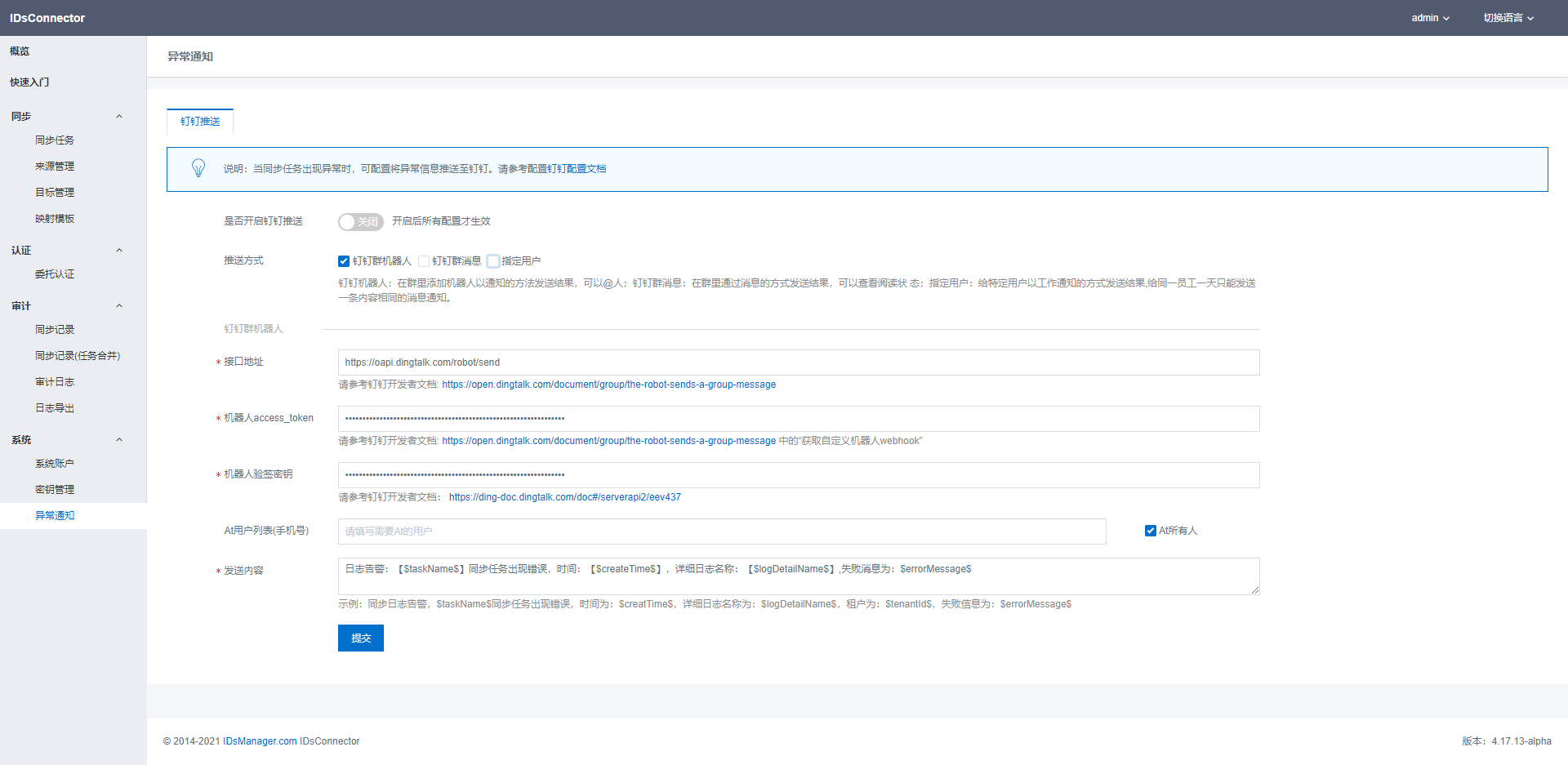Collapse the 系统 sidebar section chevron

[119, 440]
